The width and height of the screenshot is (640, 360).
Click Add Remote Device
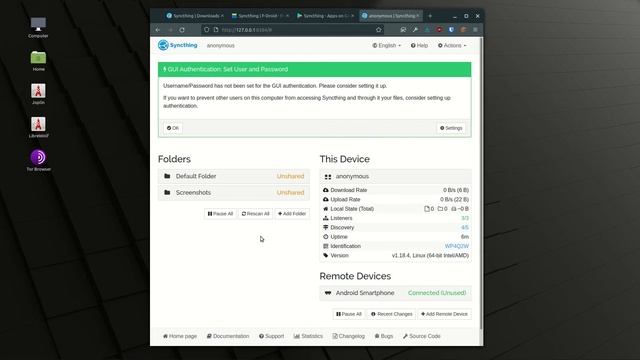click(x=444, y=314)
